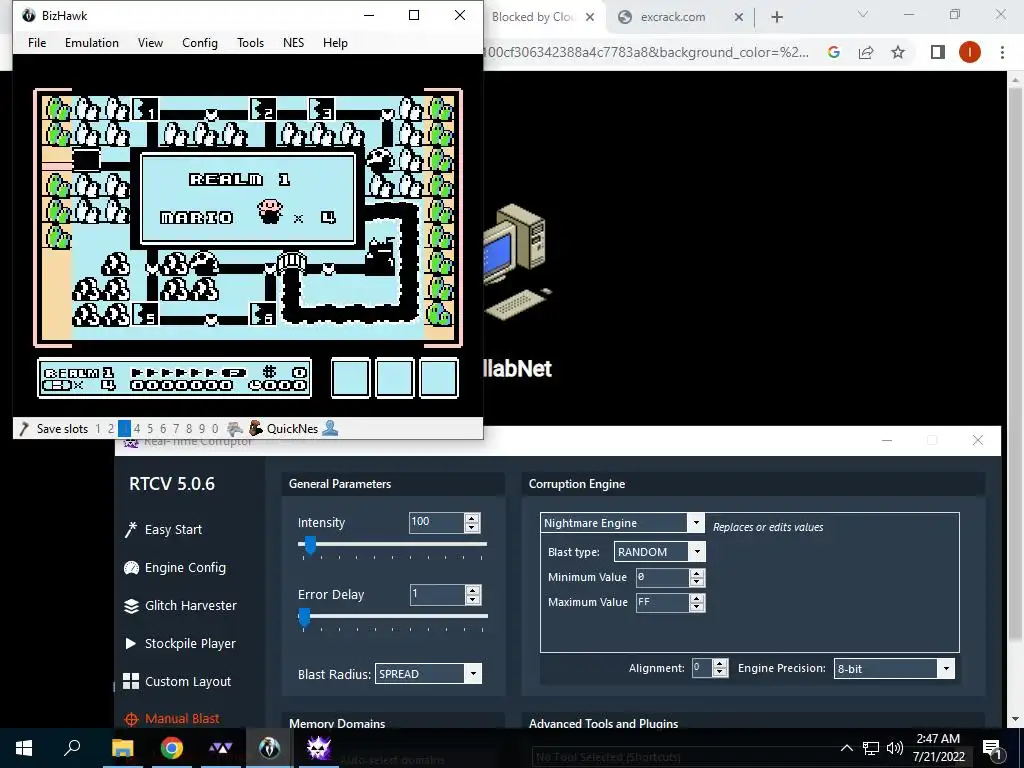Click the Maximum Value FF field
Screen dimensions: 1024x768
[x=663, y=602]
